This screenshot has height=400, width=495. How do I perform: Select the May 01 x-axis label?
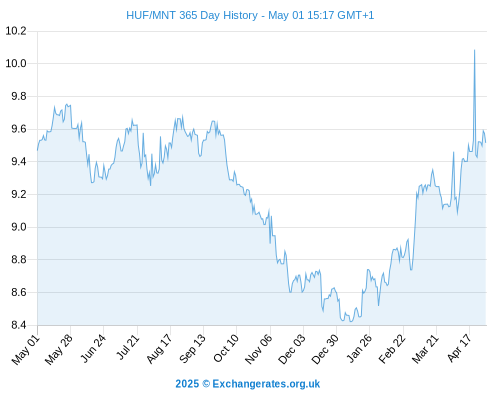tap(26, 349)
